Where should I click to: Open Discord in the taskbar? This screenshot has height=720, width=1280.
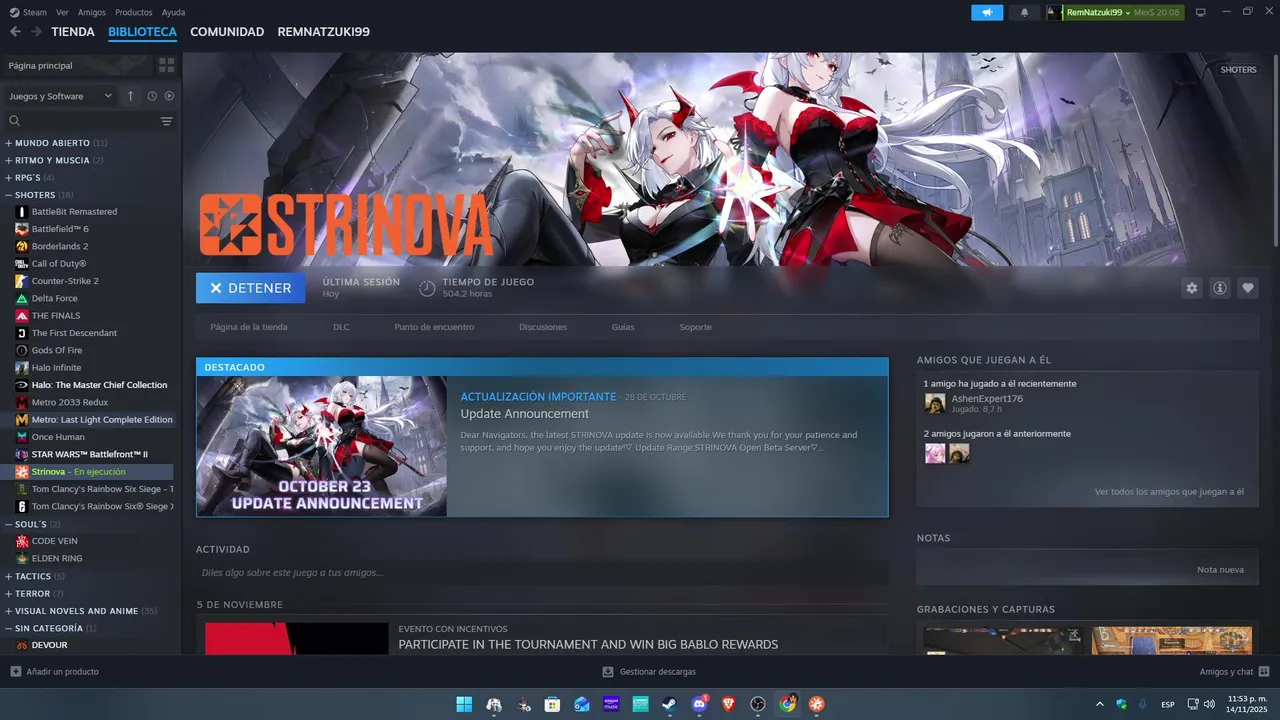pyautogui.click(x=699, y=704)
